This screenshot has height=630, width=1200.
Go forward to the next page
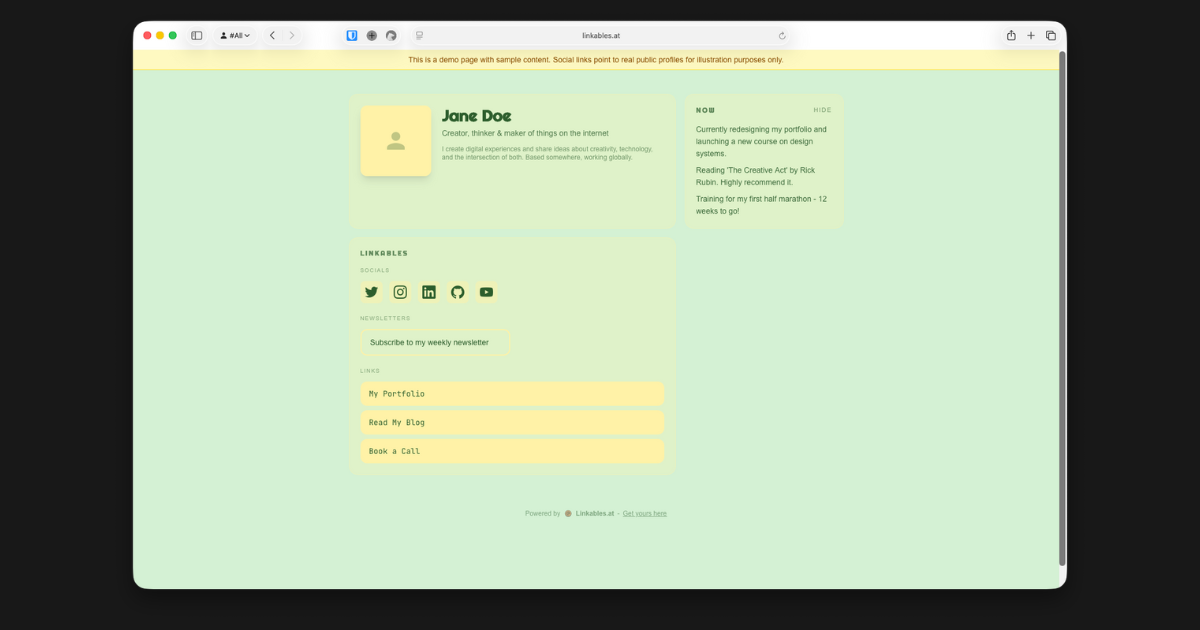tap(292, 35)
